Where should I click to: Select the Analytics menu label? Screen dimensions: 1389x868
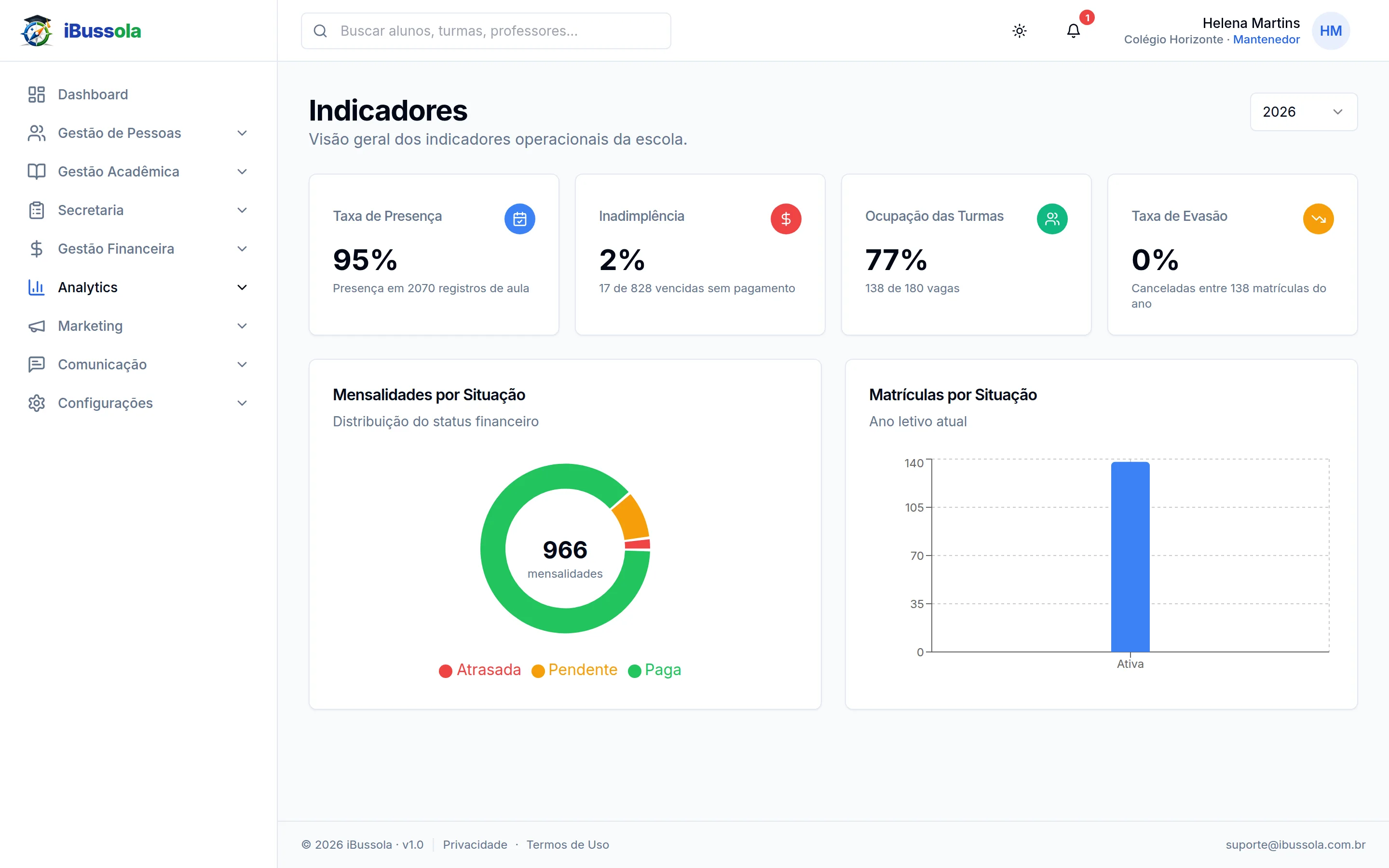click(x=88, y=287)
